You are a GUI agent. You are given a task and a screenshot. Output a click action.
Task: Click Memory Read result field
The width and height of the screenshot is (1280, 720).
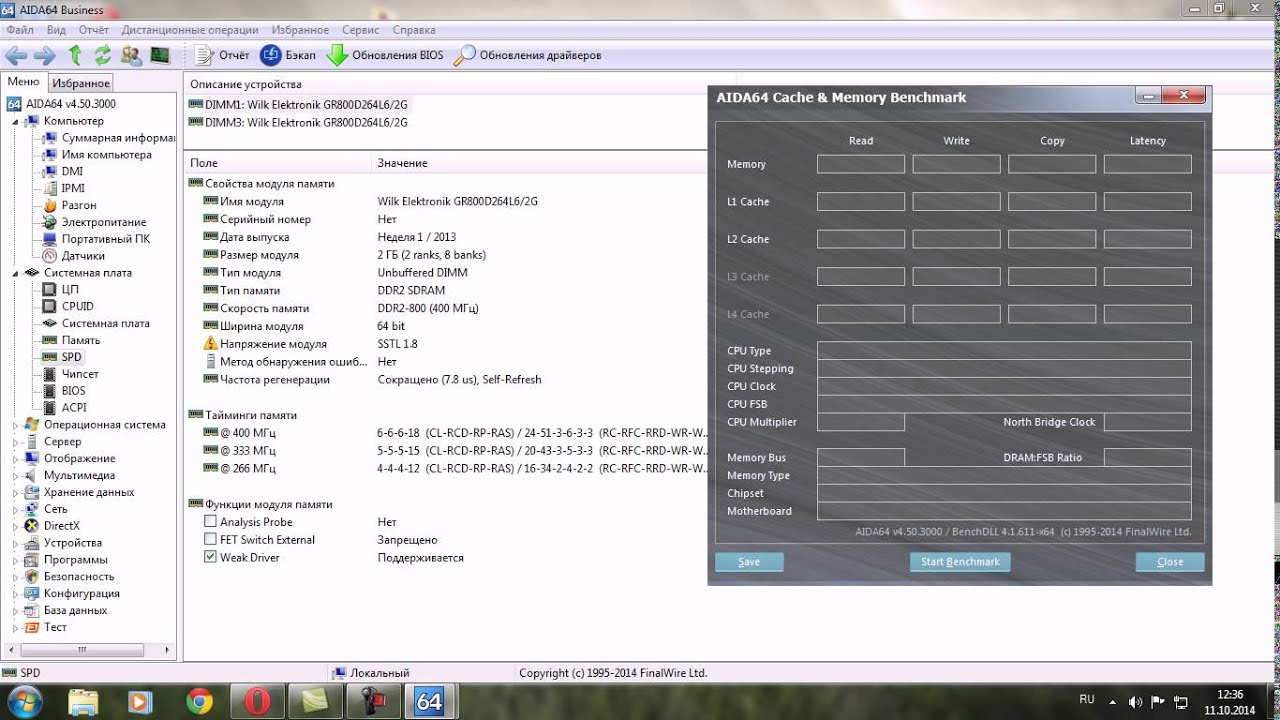point(861,164)
